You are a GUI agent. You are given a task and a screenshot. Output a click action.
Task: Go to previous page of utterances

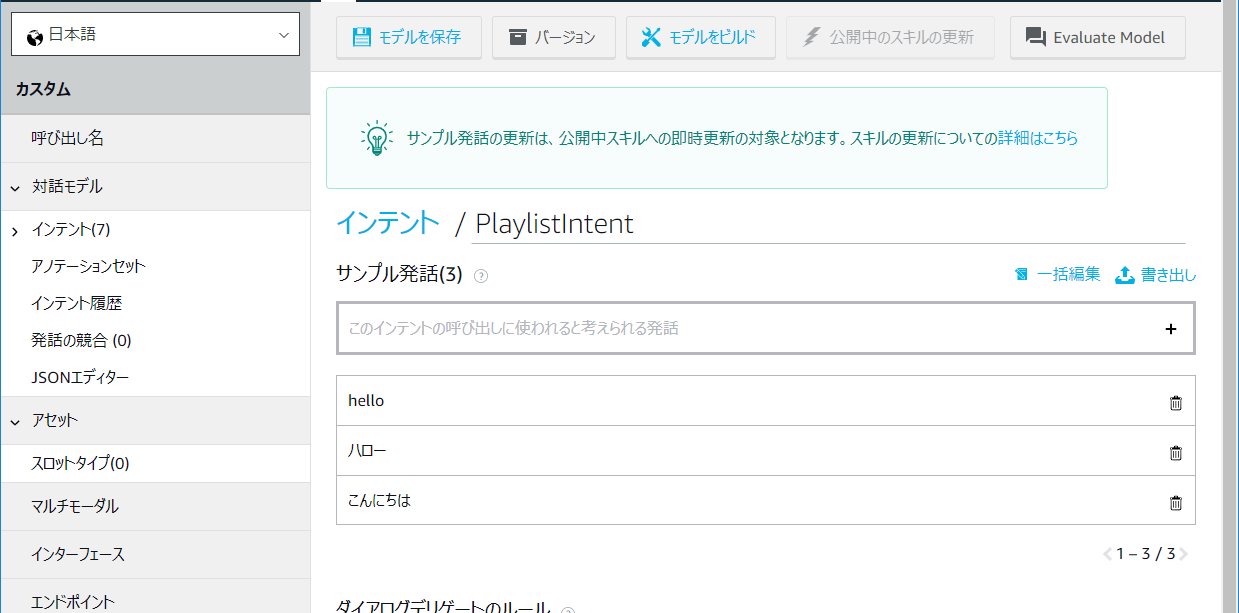coord(1107,553)
